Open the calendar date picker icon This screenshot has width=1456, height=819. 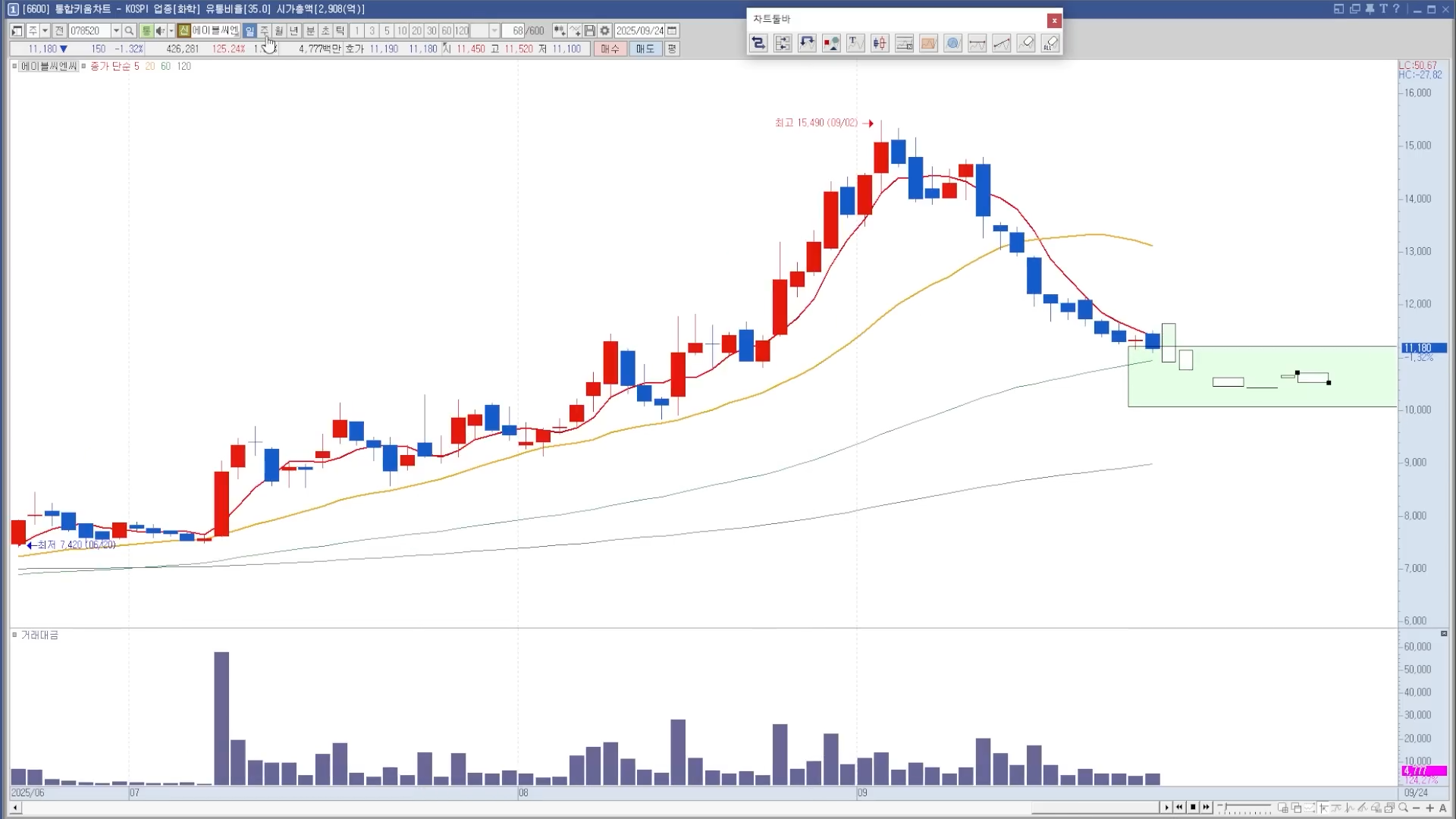coord(672,31)
